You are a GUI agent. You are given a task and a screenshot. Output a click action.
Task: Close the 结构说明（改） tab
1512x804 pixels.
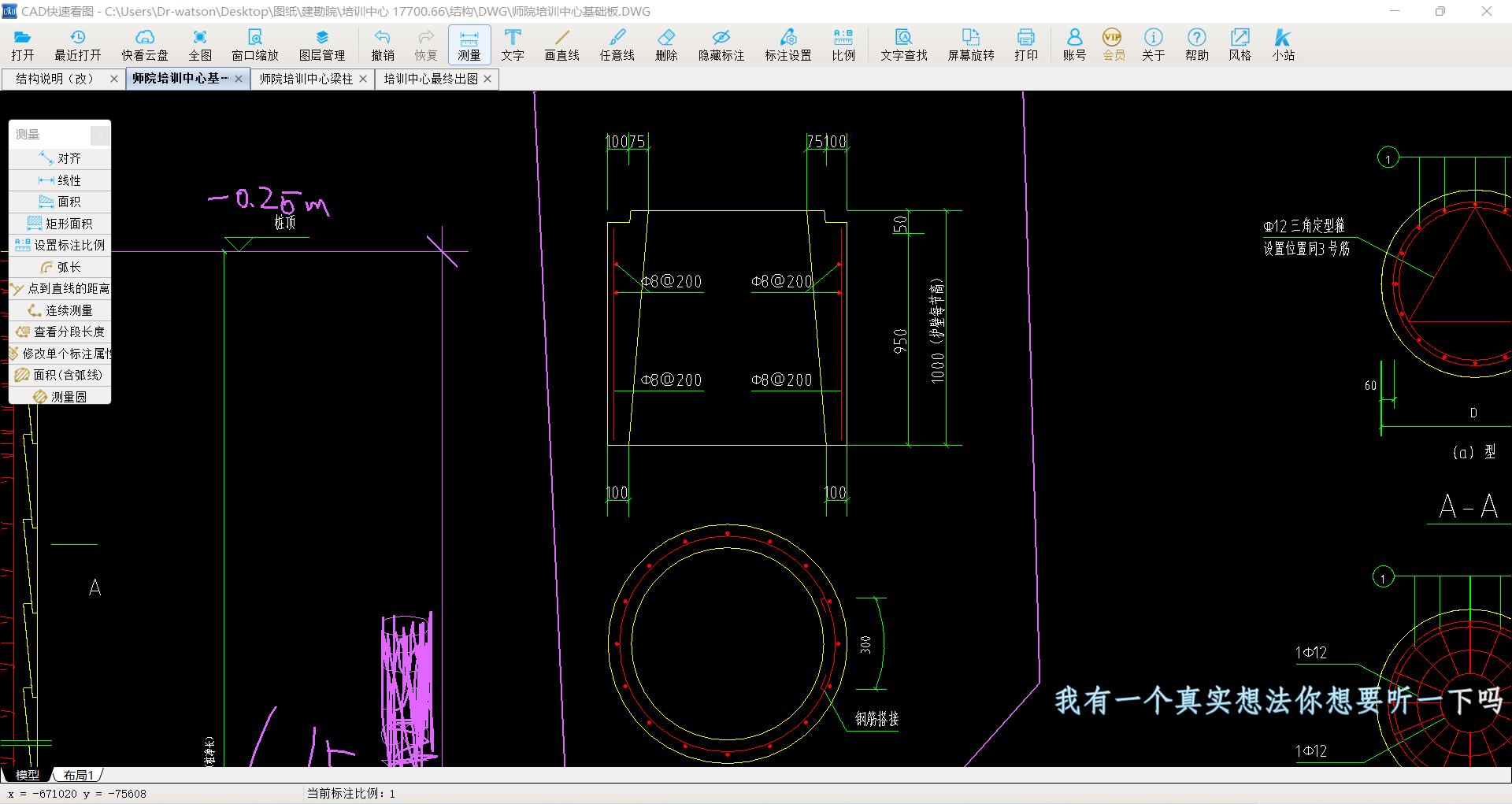[x=114, y=79]
